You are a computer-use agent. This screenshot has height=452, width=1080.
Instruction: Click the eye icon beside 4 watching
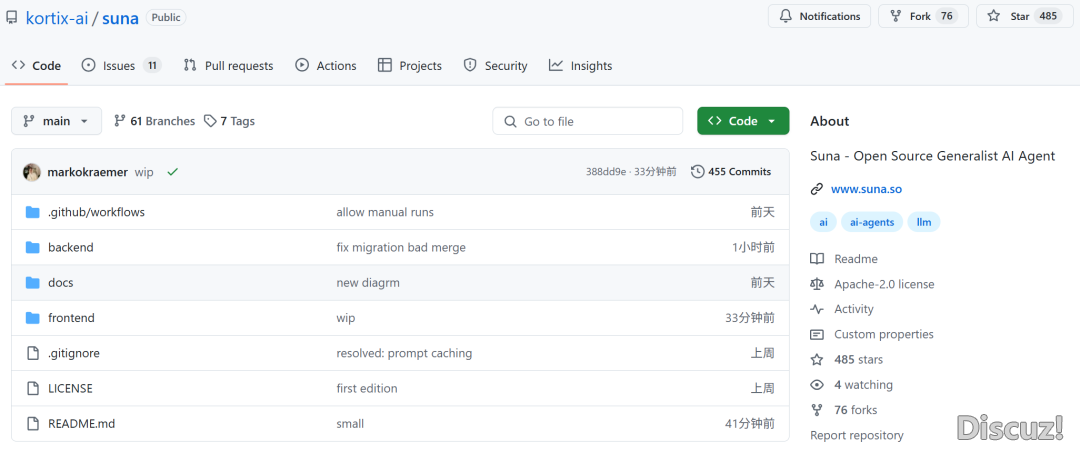817,384
